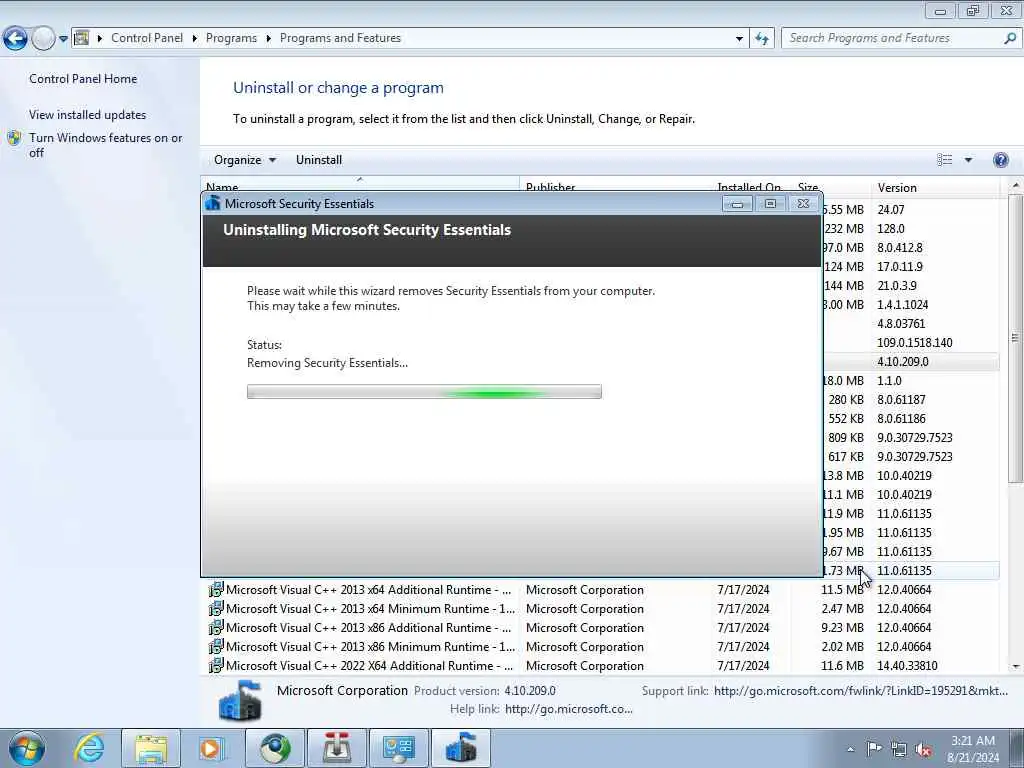
Task: Open the Organize menu
Action: coord(245,160)
